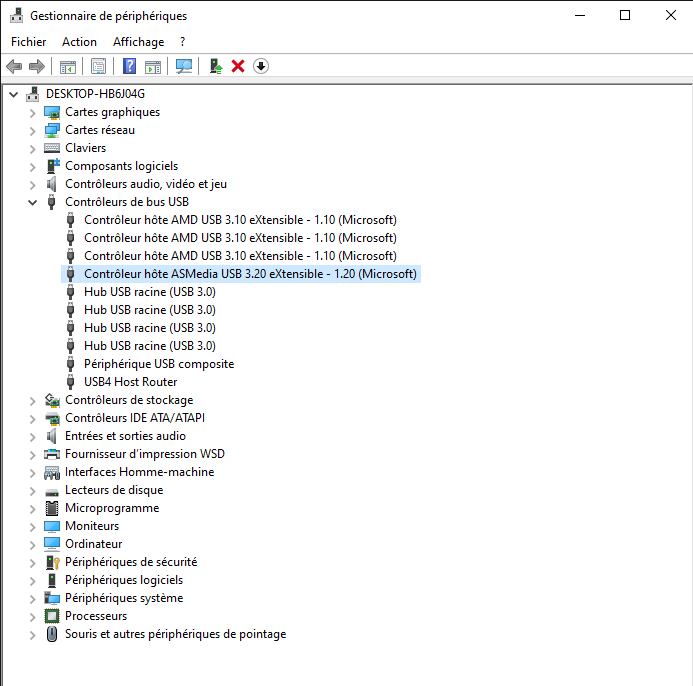Click the red X uninstall device icon
Screen dimensions: 693x686
[238, 67]
